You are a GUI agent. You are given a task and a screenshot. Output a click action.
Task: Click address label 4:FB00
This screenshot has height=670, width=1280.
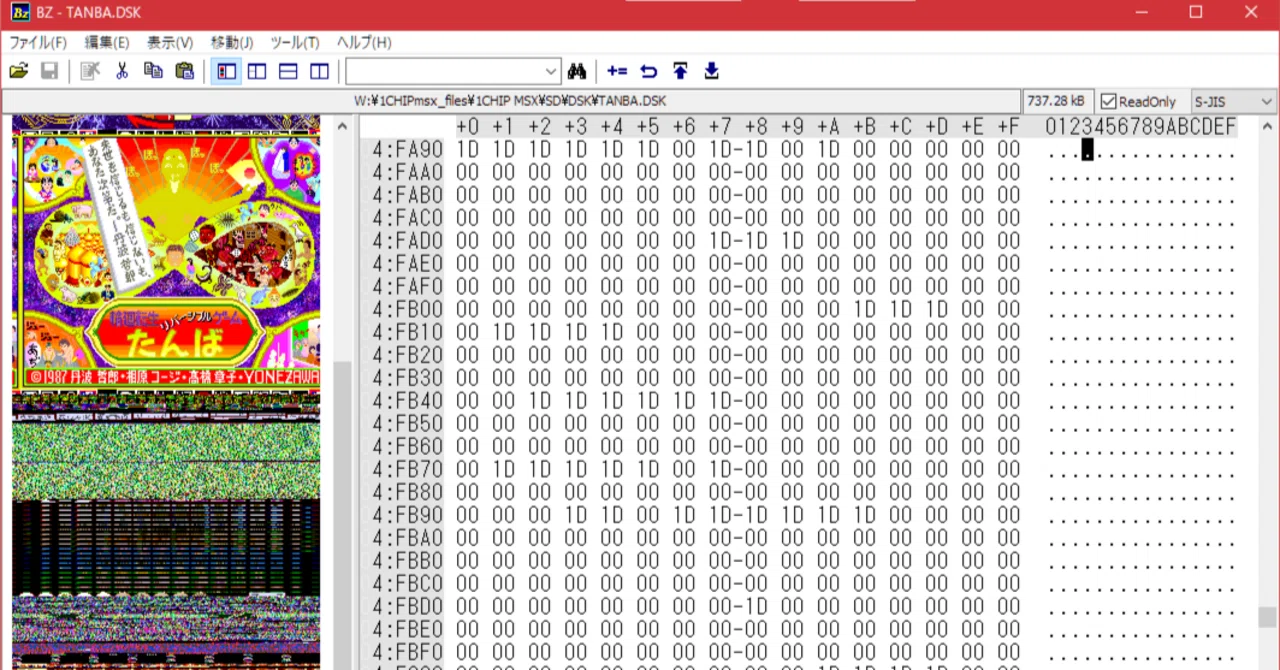[405, 309]
